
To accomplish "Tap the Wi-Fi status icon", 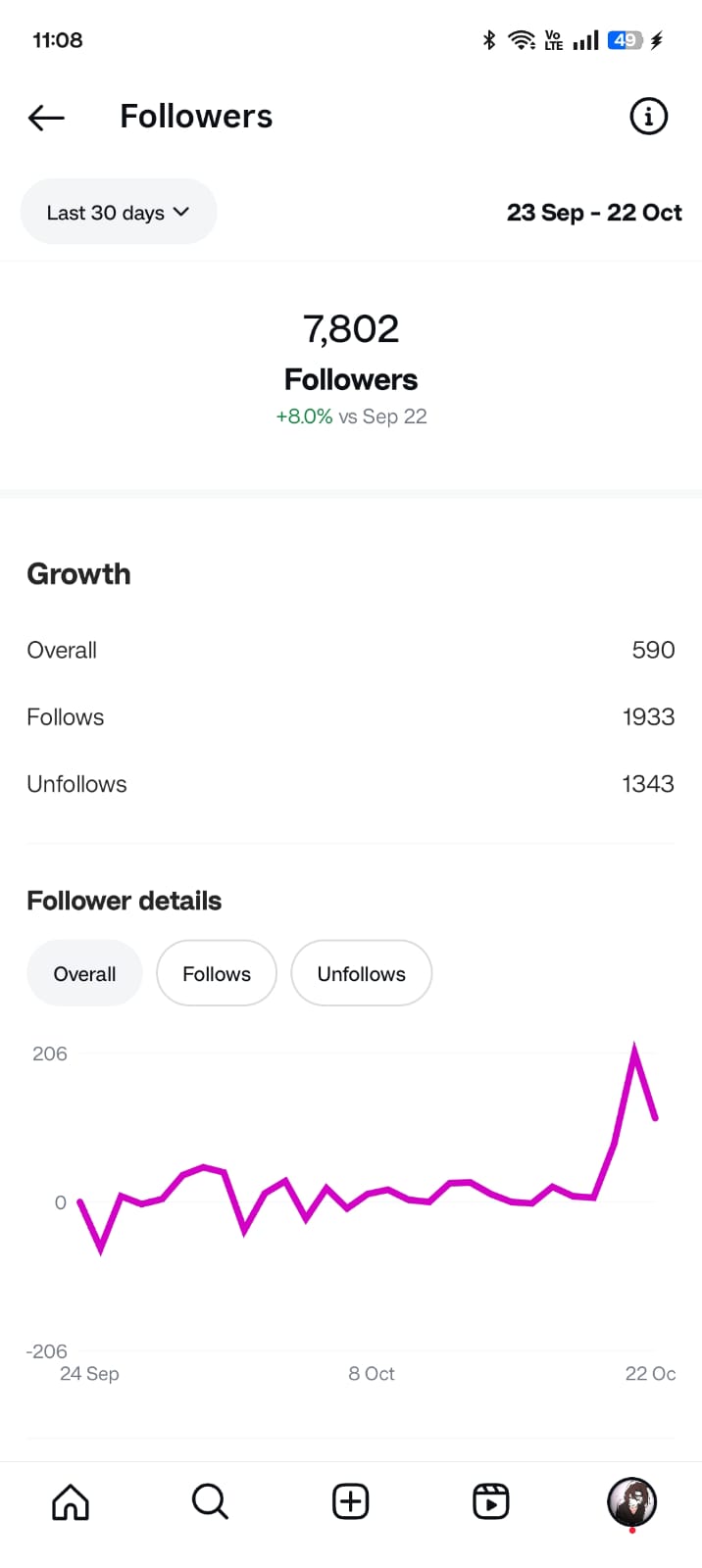I will tap(521, 40).
